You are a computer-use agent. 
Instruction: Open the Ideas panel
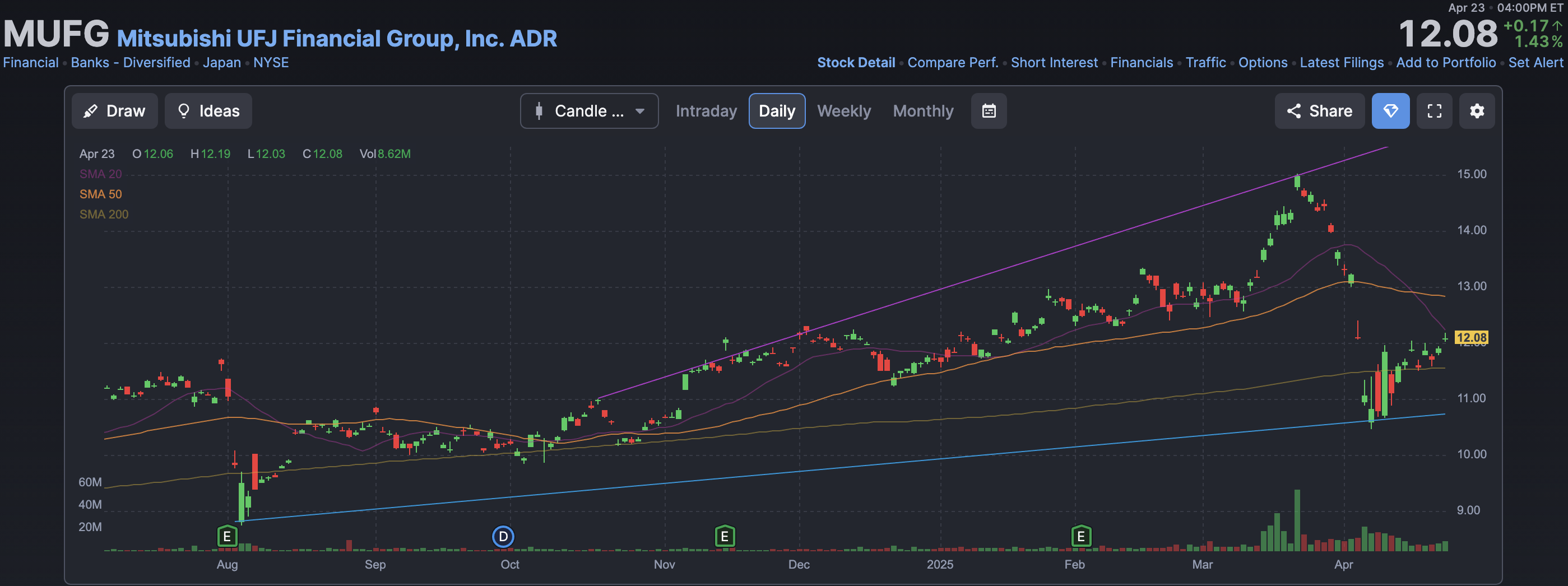click(x=208, y=111)
